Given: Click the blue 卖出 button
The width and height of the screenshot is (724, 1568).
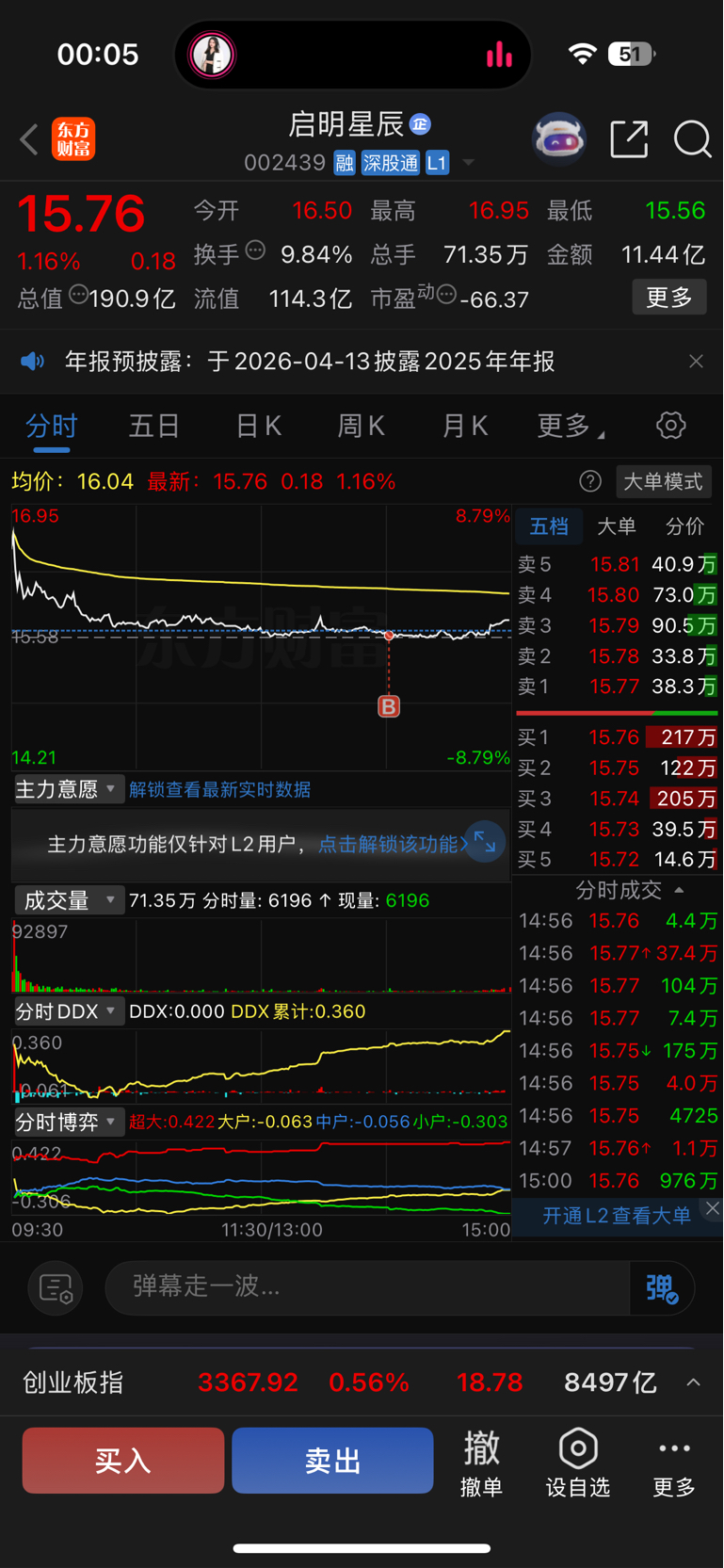Looking at the screenshot, I should [x=332, y=1461].
